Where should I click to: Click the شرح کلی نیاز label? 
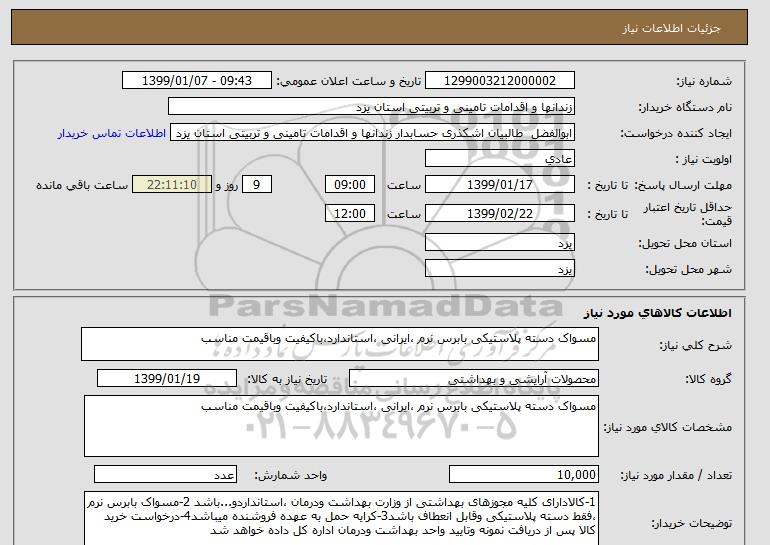pos(695,345)
